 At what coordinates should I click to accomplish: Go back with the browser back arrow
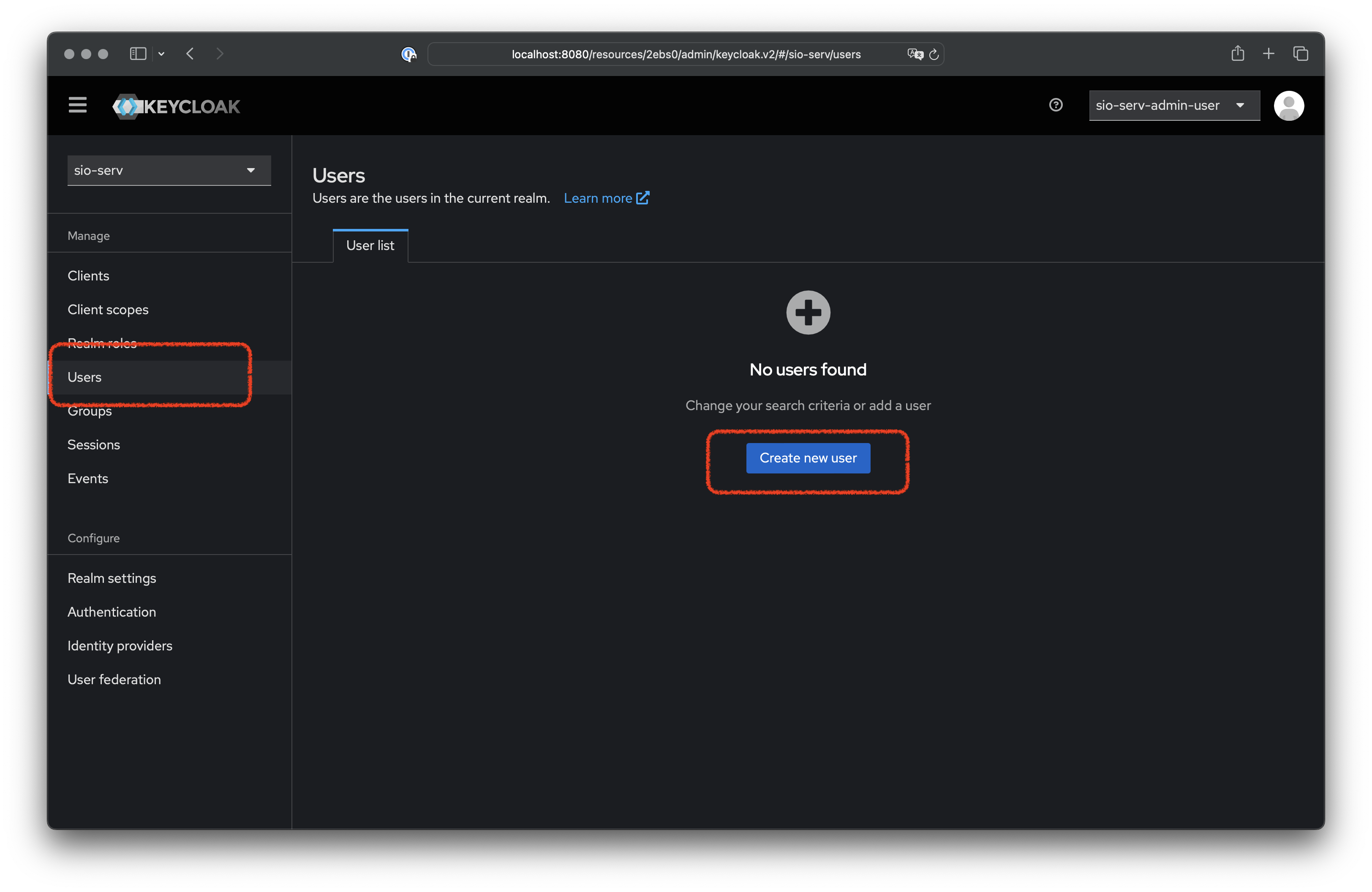click(x=190, y=54)
